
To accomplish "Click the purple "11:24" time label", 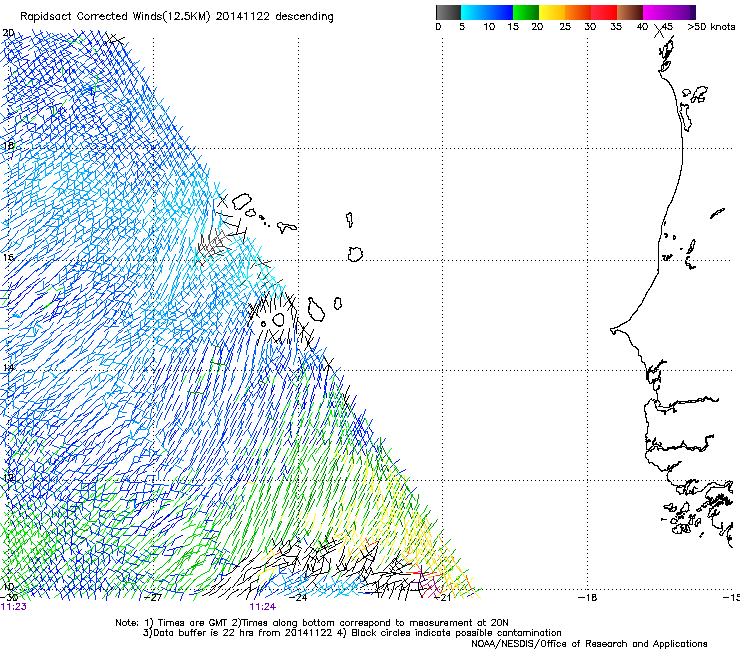I will [x=263, y=607].
